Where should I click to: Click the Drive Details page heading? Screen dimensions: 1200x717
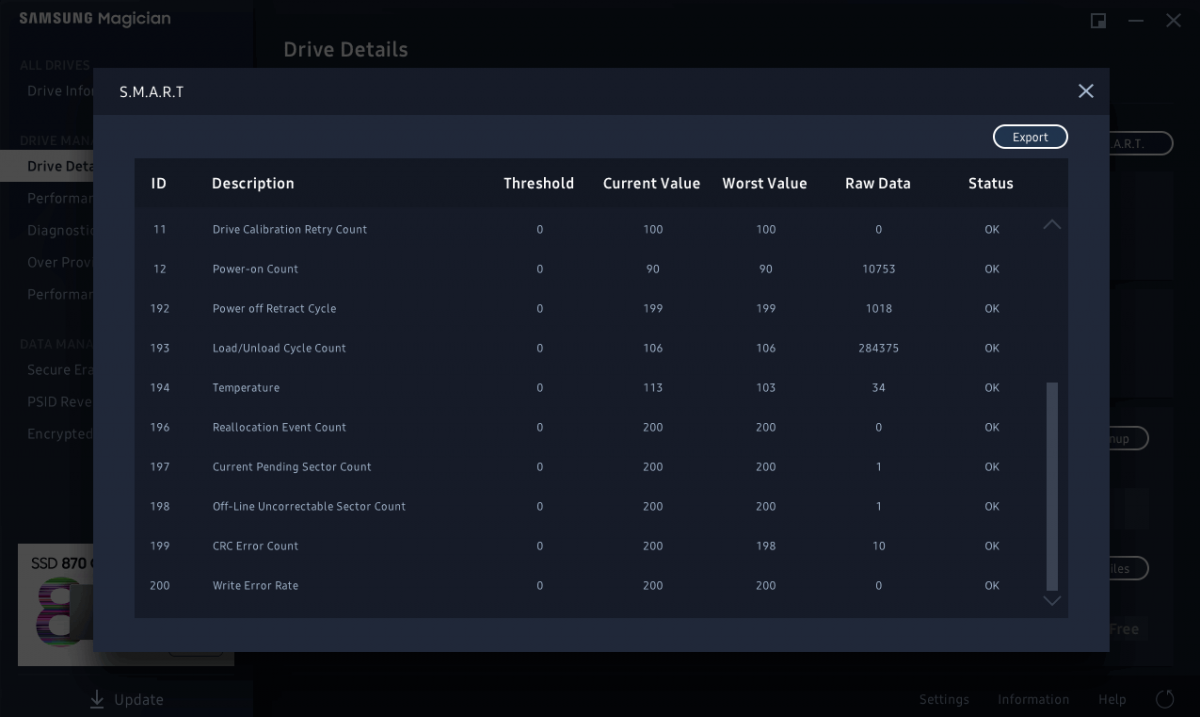pos(346,50)
